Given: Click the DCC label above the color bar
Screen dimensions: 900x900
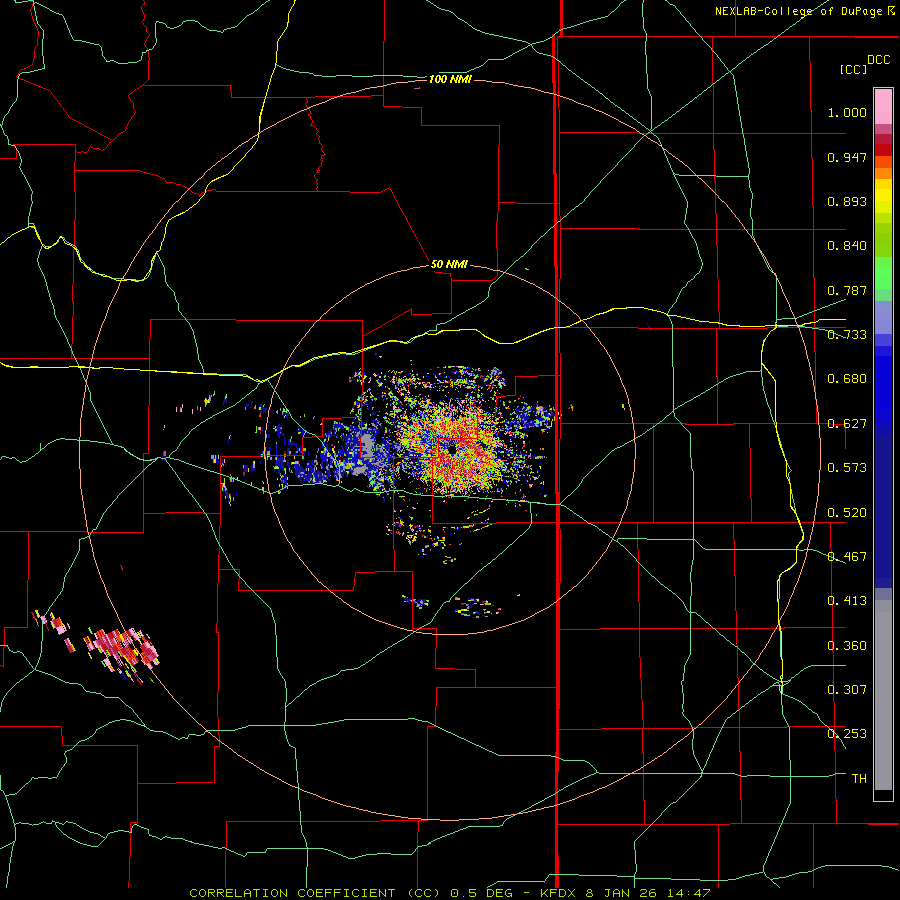Looking at the screenshot, I should point(878,60).
